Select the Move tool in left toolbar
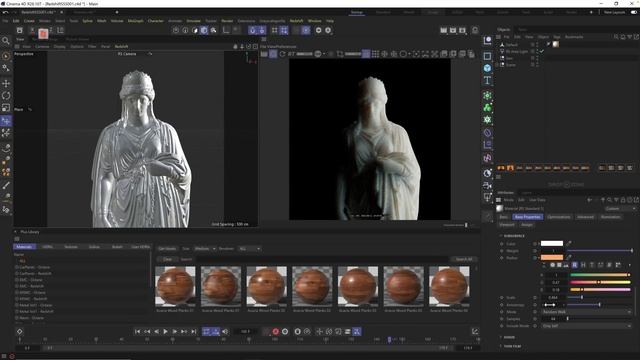 6,84
